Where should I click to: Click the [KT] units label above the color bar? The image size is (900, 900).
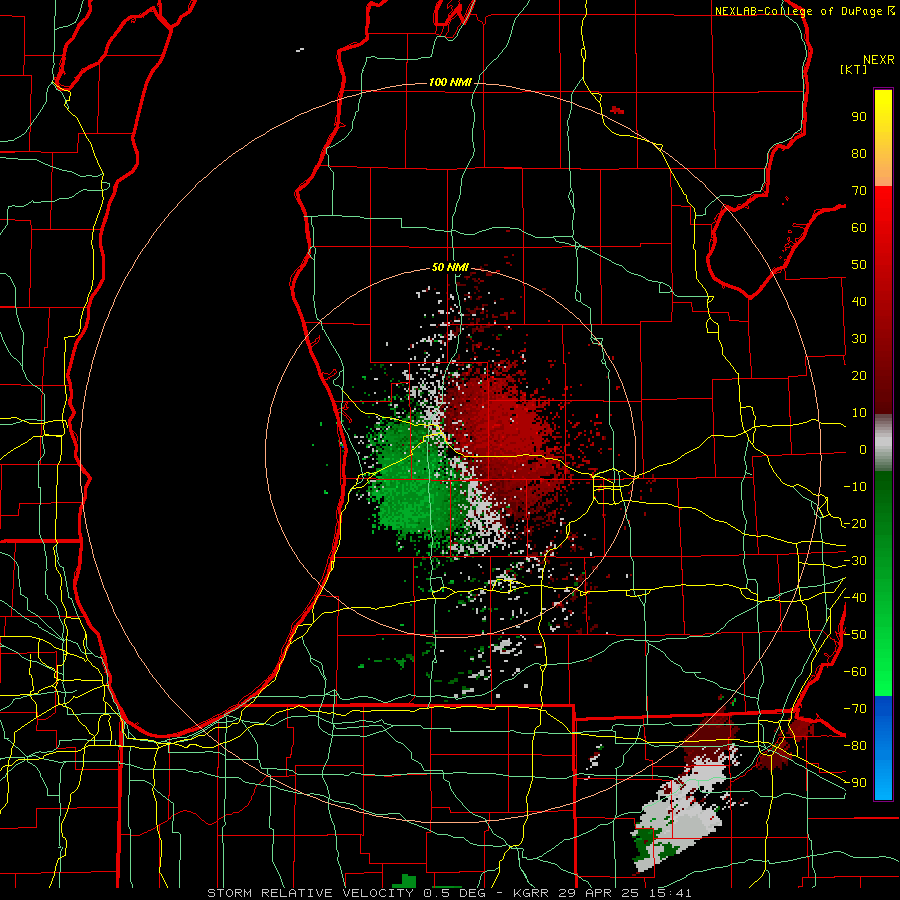[853, 69]
